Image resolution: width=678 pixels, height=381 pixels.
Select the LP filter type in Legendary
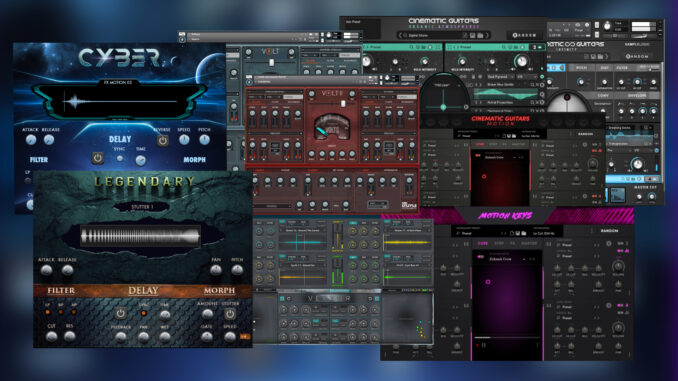click(x=48, y=312)
